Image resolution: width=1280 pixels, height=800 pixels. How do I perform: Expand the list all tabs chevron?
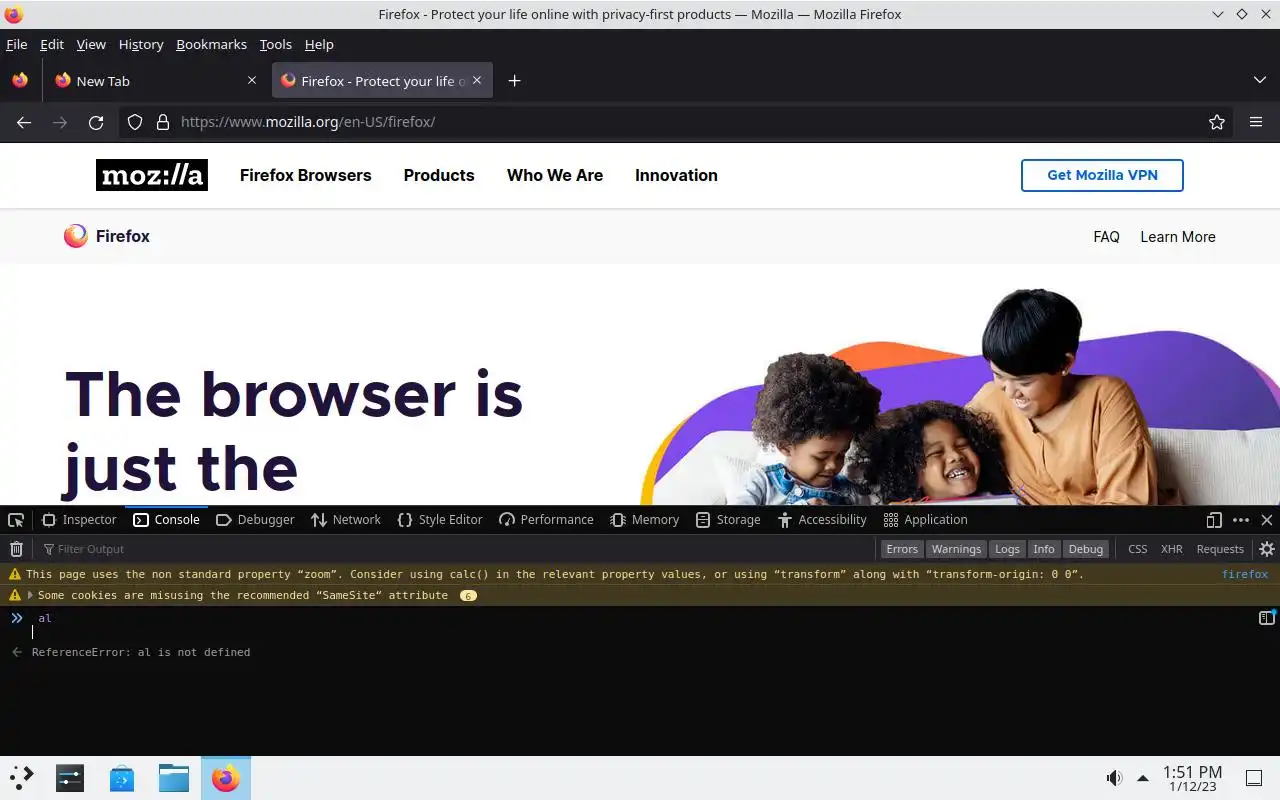point(1259,80)
